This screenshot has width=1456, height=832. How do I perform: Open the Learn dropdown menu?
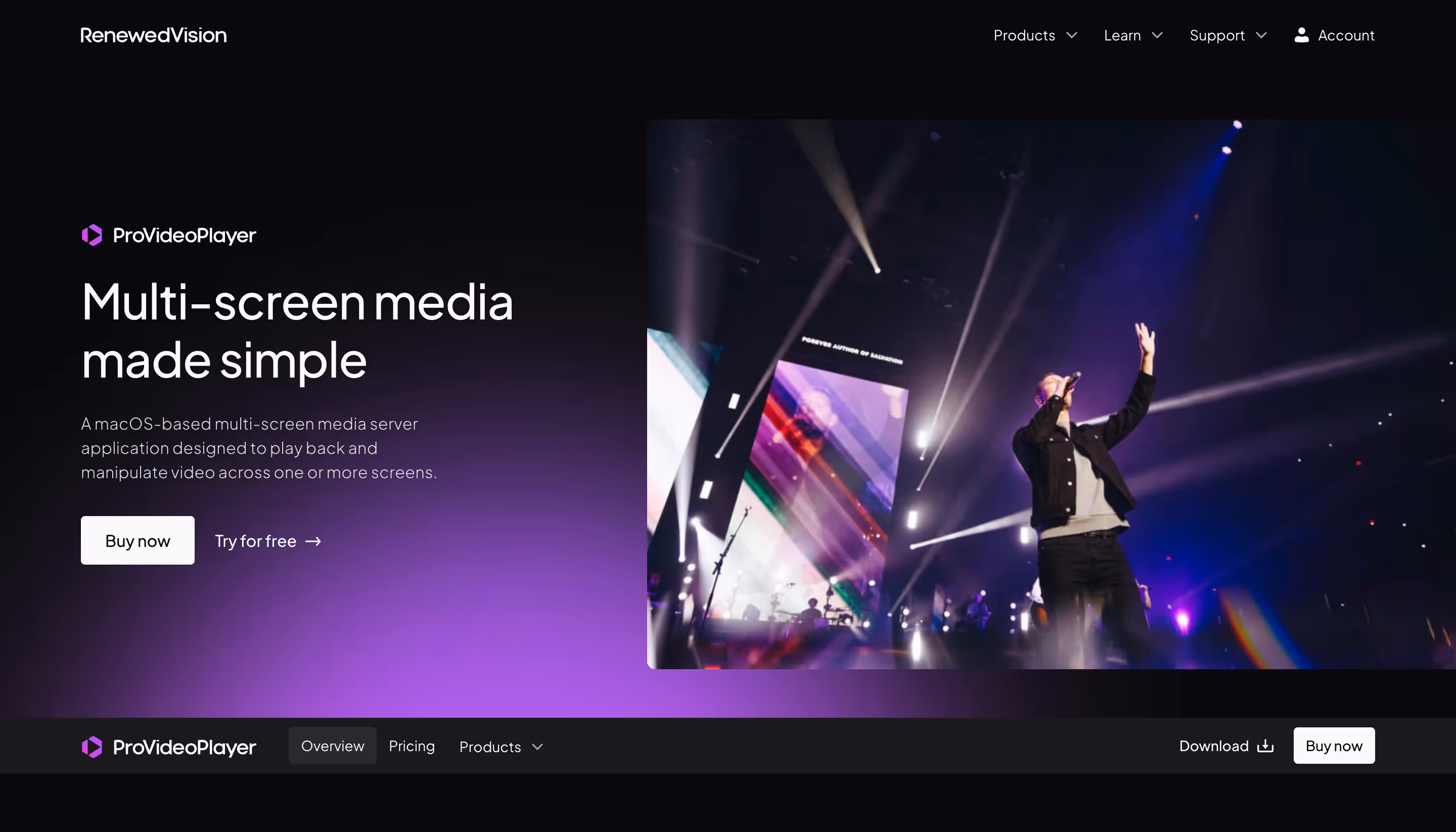1122,35
